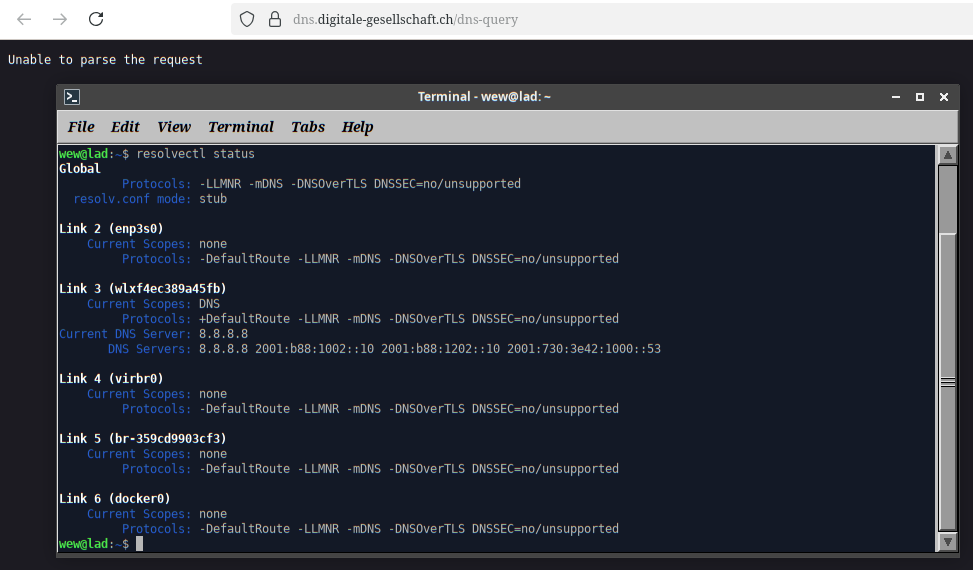Screen dimensions: 973x570
Task: Click 'Current DNS Server:' label
Action: point(125,334)
